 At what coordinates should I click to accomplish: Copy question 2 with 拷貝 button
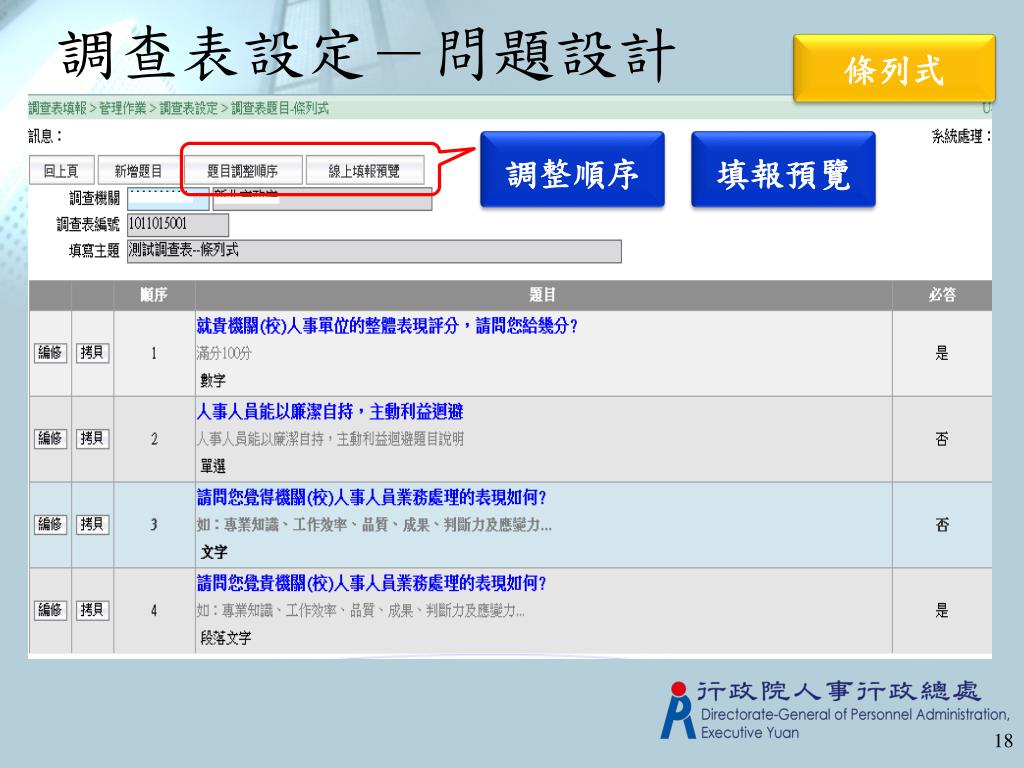93,438
